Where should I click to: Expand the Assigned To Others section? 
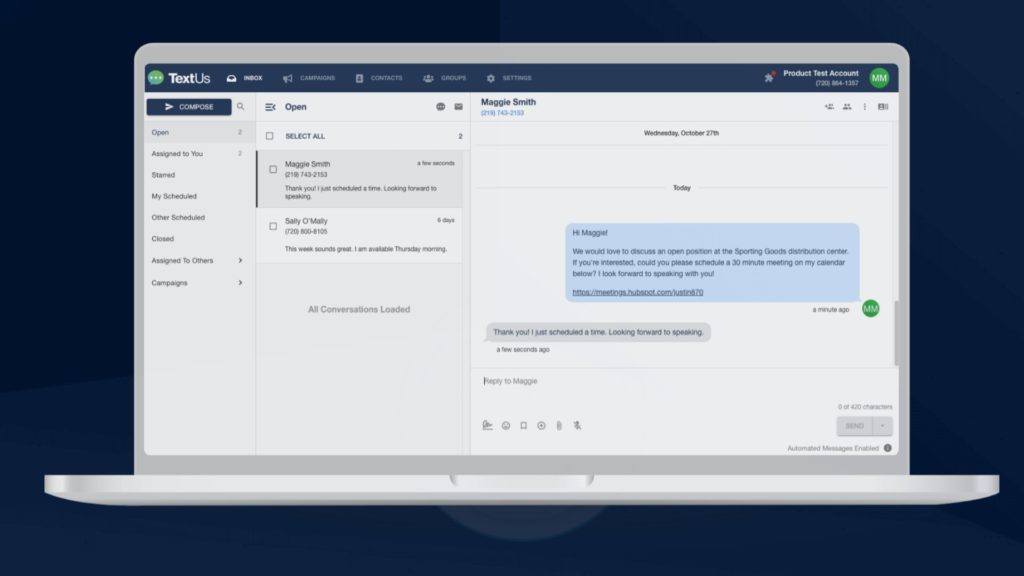[x=240, y=260]
